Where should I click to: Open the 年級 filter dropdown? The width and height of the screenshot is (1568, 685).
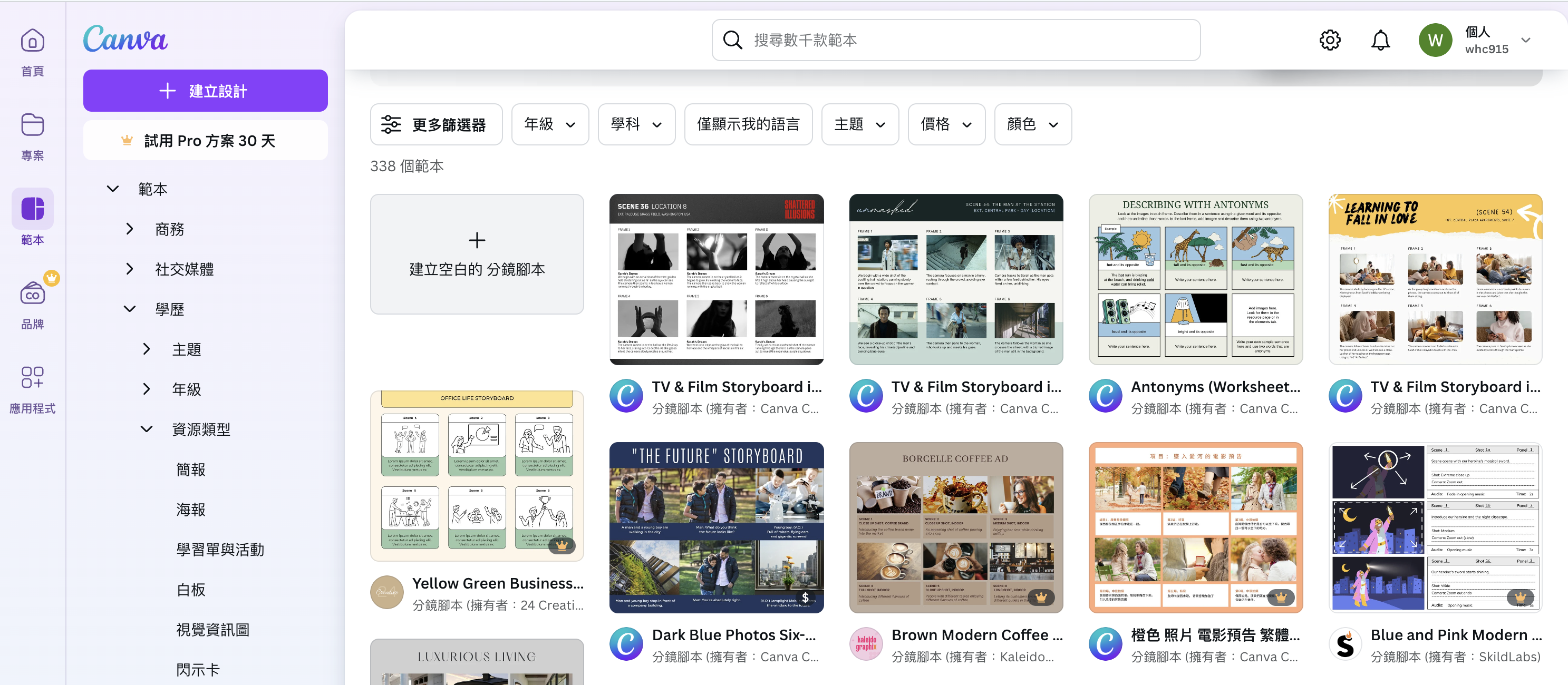coord(550,125)
